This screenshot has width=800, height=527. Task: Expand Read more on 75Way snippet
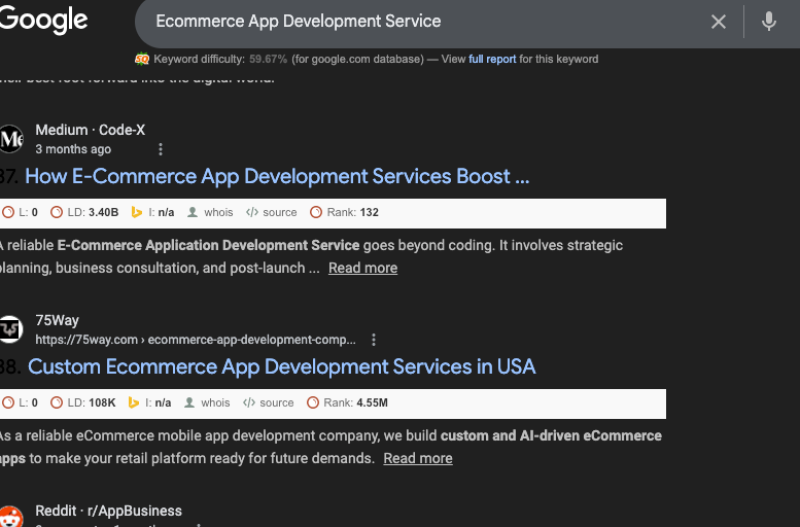(417, 458)
